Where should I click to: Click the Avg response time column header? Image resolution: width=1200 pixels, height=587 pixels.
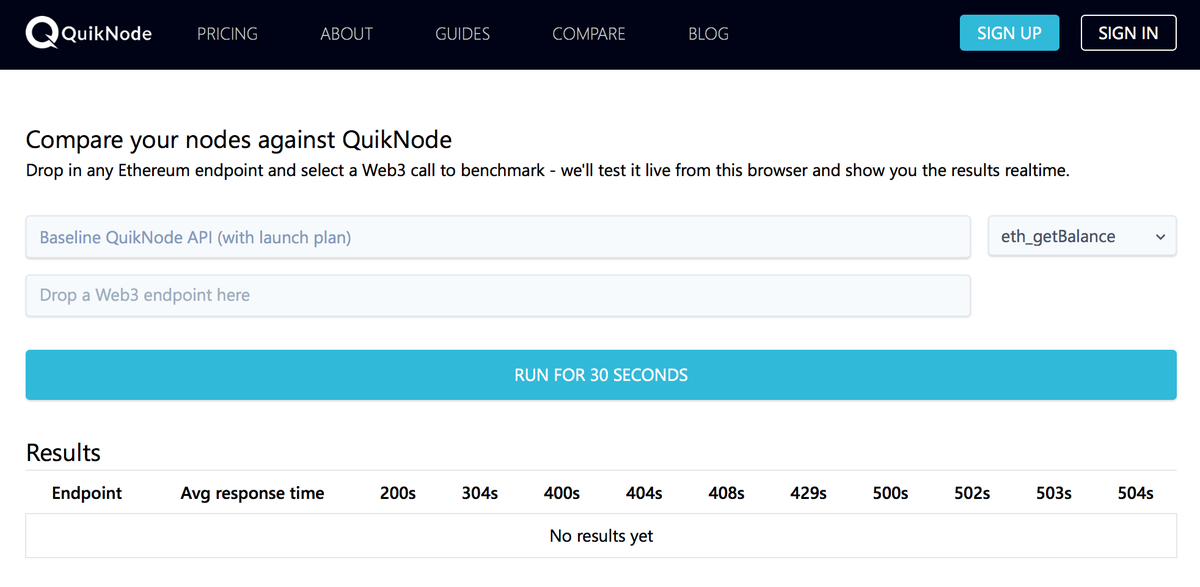click(252, 493)
